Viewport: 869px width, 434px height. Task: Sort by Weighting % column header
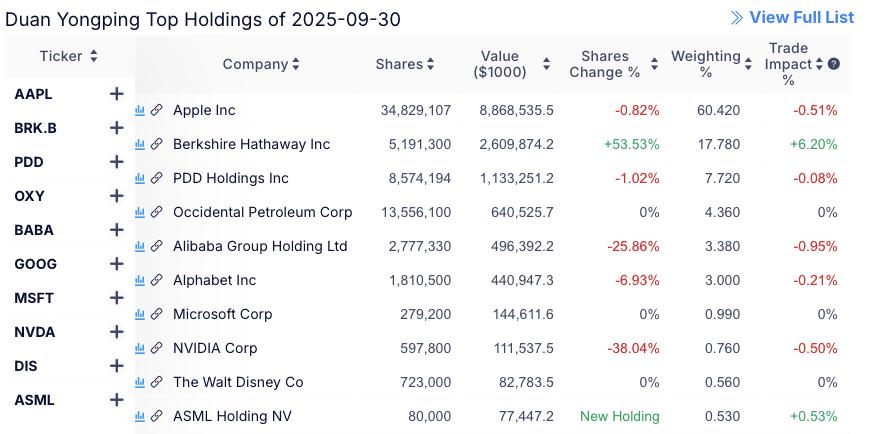tap(711, 64)
